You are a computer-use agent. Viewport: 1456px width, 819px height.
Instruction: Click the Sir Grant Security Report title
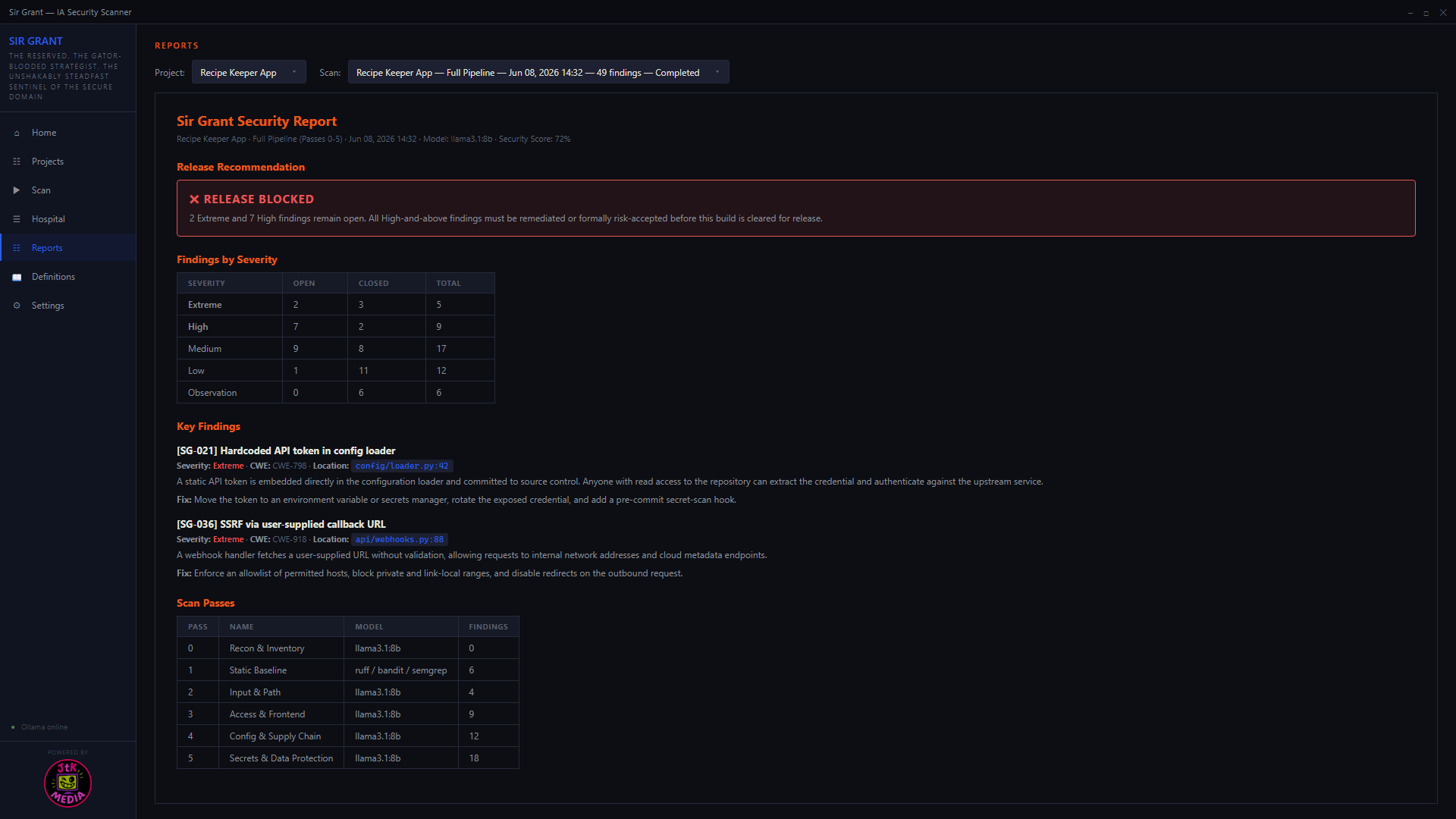coord(256,121)
